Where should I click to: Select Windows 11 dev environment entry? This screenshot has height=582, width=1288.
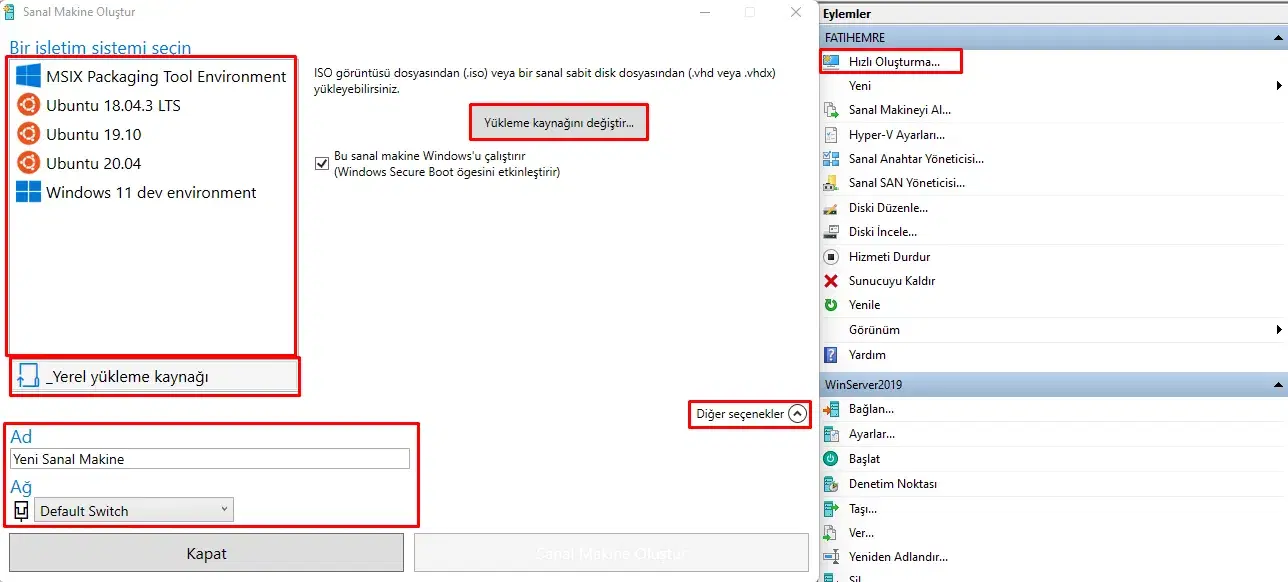152,192
